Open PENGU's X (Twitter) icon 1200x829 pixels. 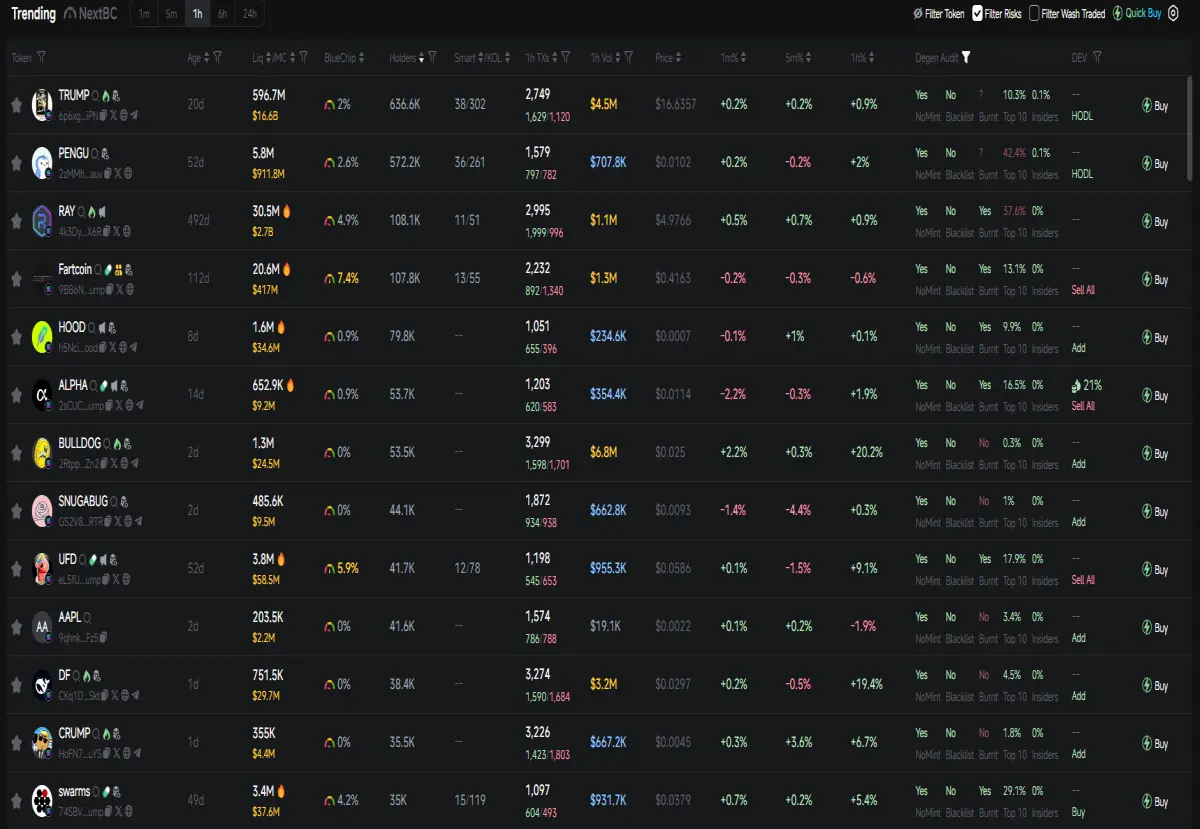117,173
